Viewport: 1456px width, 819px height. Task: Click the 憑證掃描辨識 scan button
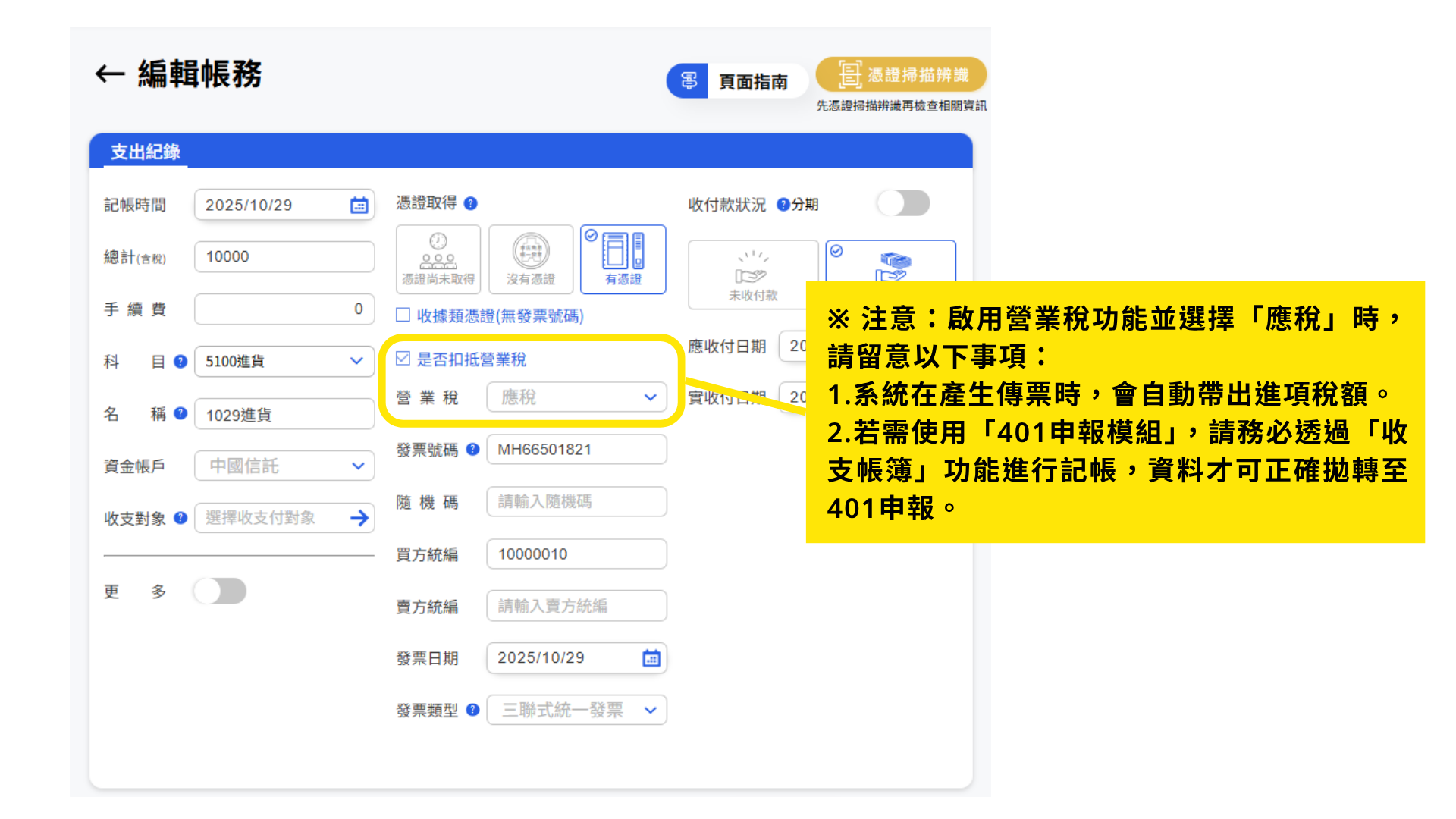point(902,75)
